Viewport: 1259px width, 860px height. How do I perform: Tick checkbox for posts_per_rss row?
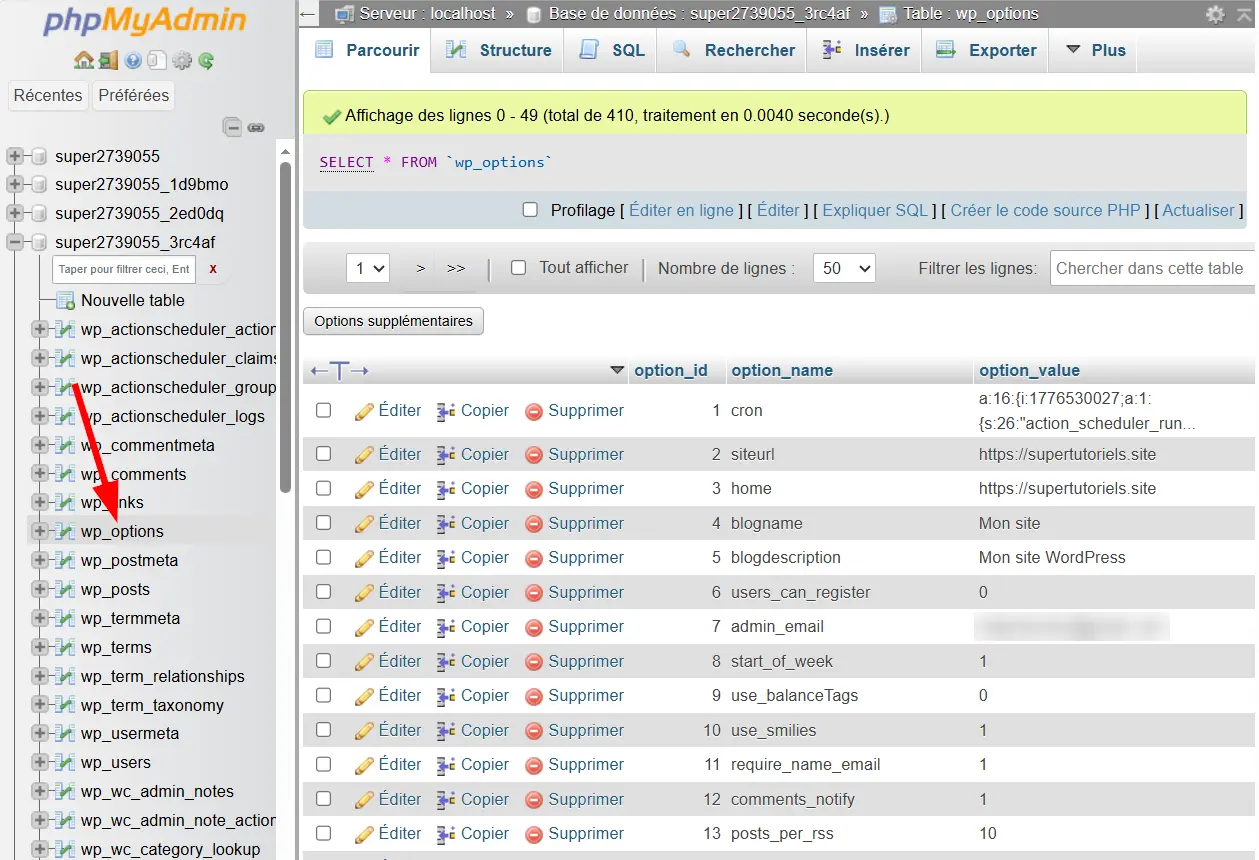[323, 833]
